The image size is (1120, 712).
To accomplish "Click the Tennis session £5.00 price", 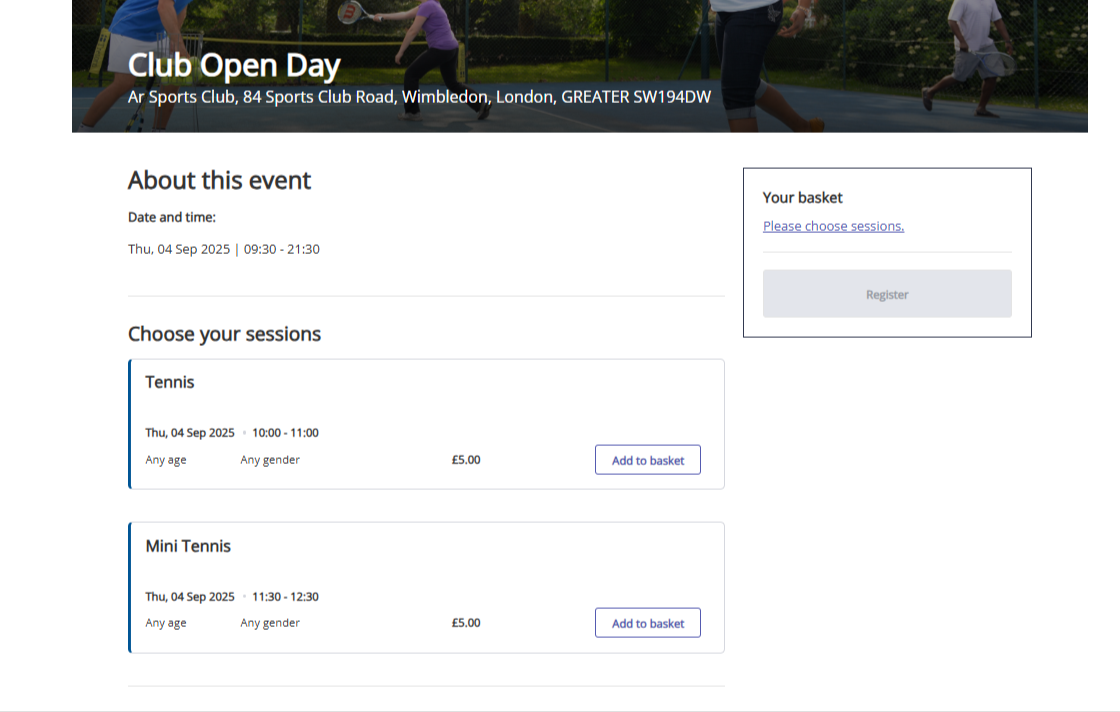I will coord(466,460).
